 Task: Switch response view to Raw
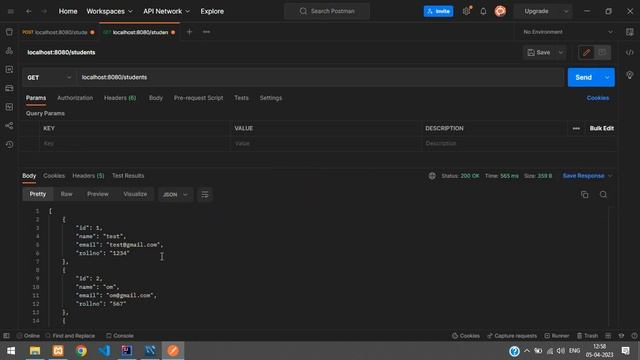coord(66,194)
